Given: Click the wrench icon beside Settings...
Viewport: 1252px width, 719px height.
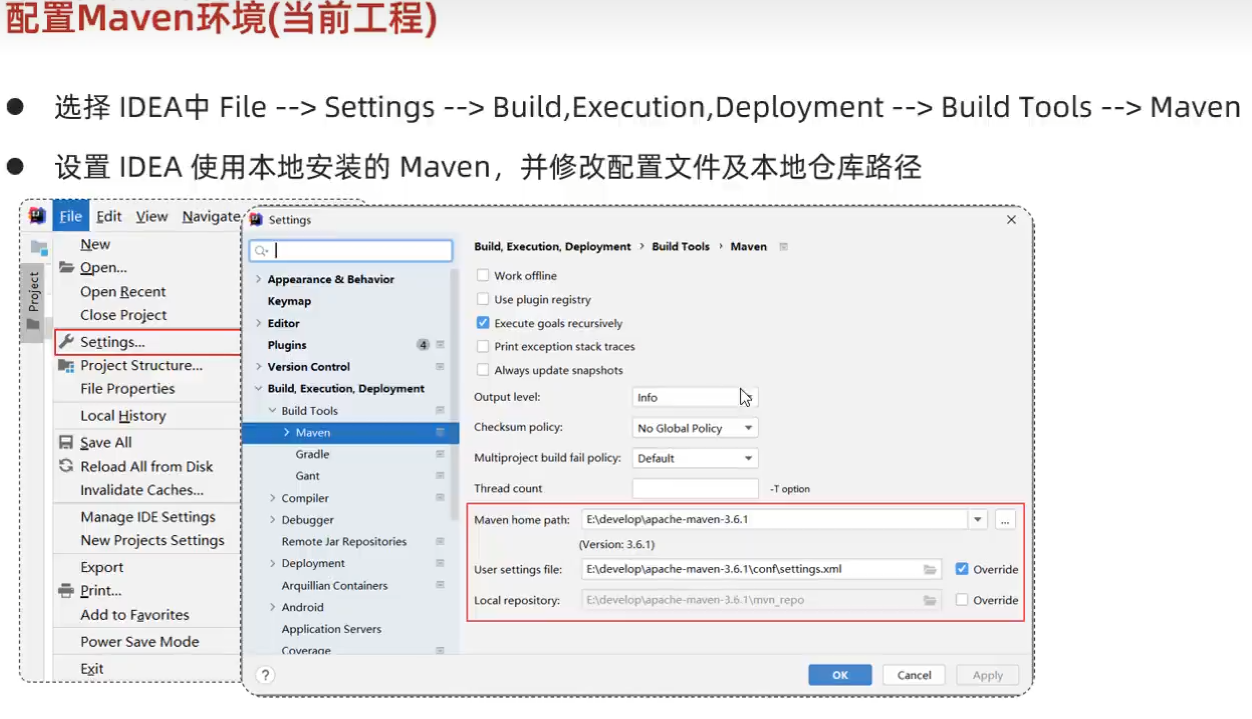Looking at the screenshot, I should pos(67,342).
